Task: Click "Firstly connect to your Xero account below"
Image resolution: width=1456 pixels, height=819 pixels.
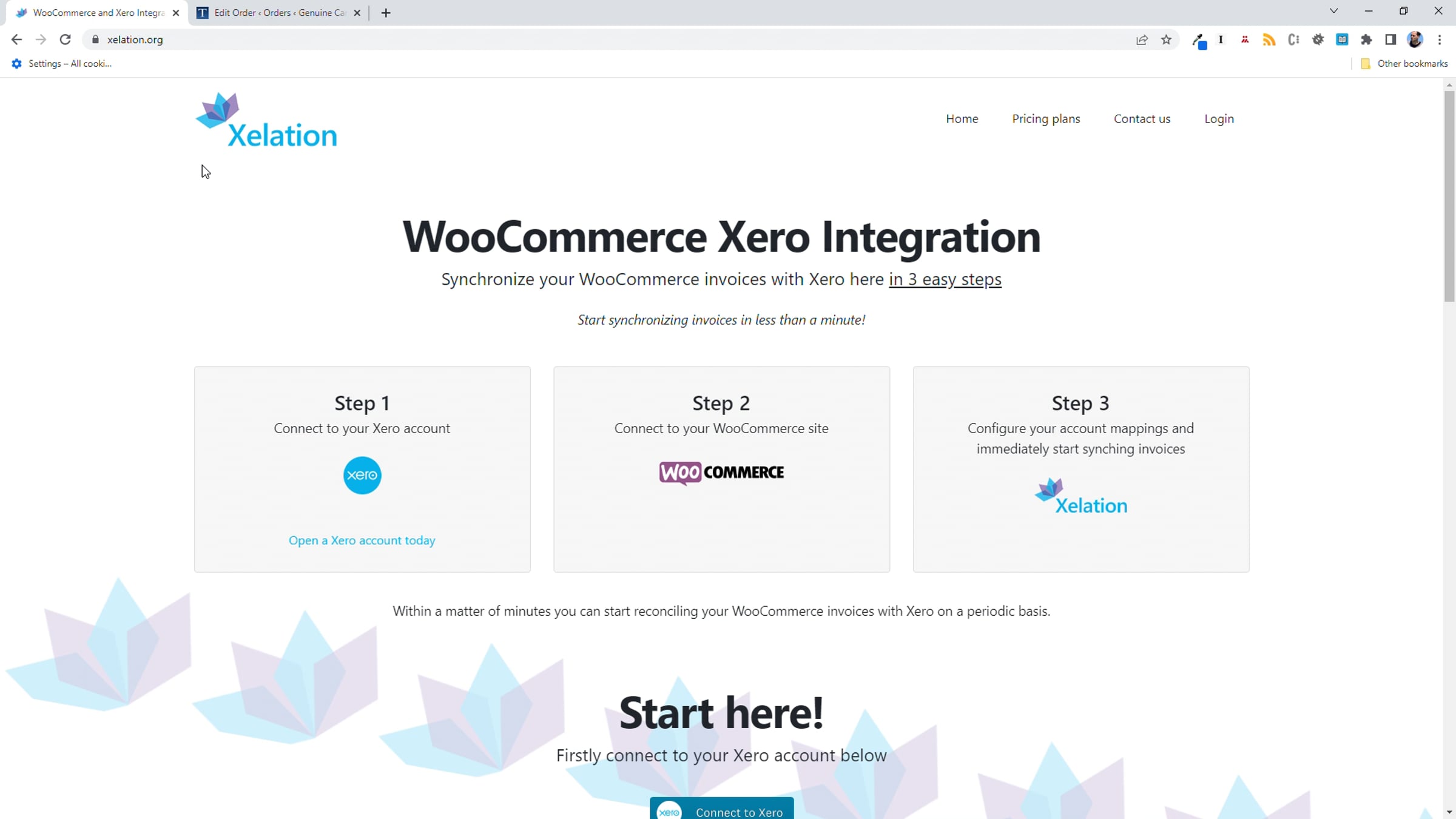Action: (x=721, y=755)
